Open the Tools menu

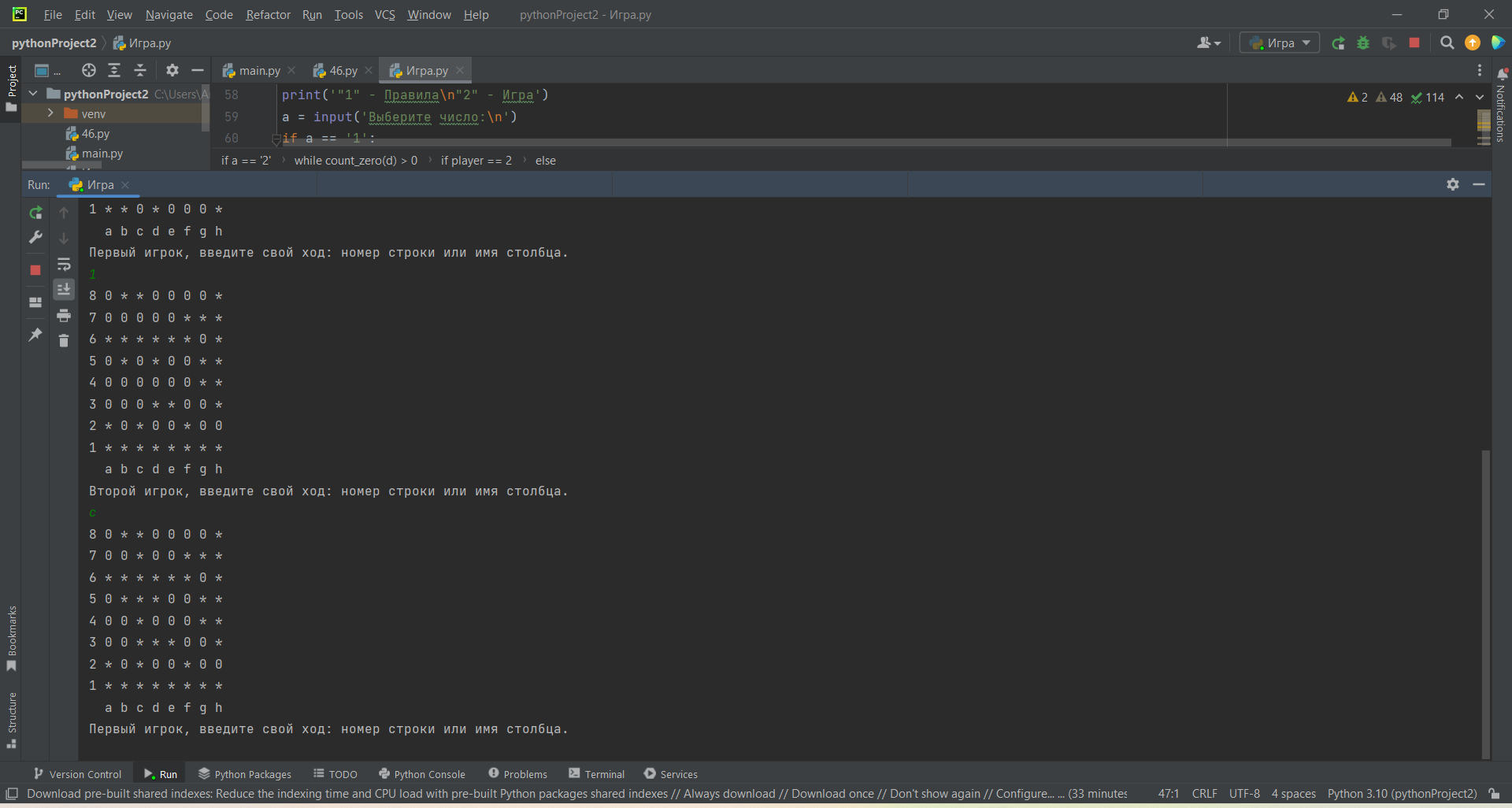pyautogui.click(x=348, y=15)
